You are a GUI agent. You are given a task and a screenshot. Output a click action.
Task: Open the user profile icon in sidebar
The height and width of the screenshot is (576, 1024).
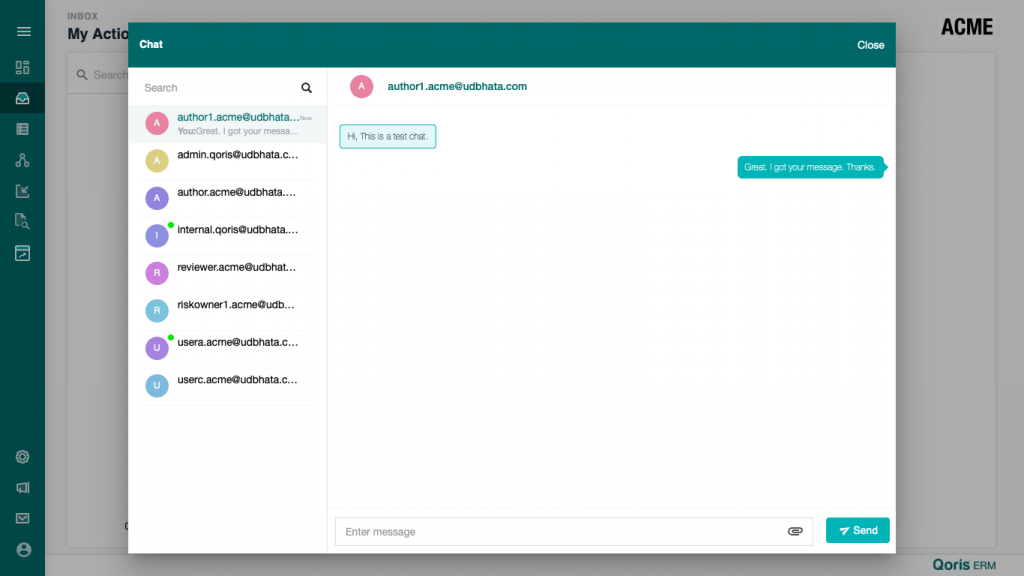click(x=24, y=550)
